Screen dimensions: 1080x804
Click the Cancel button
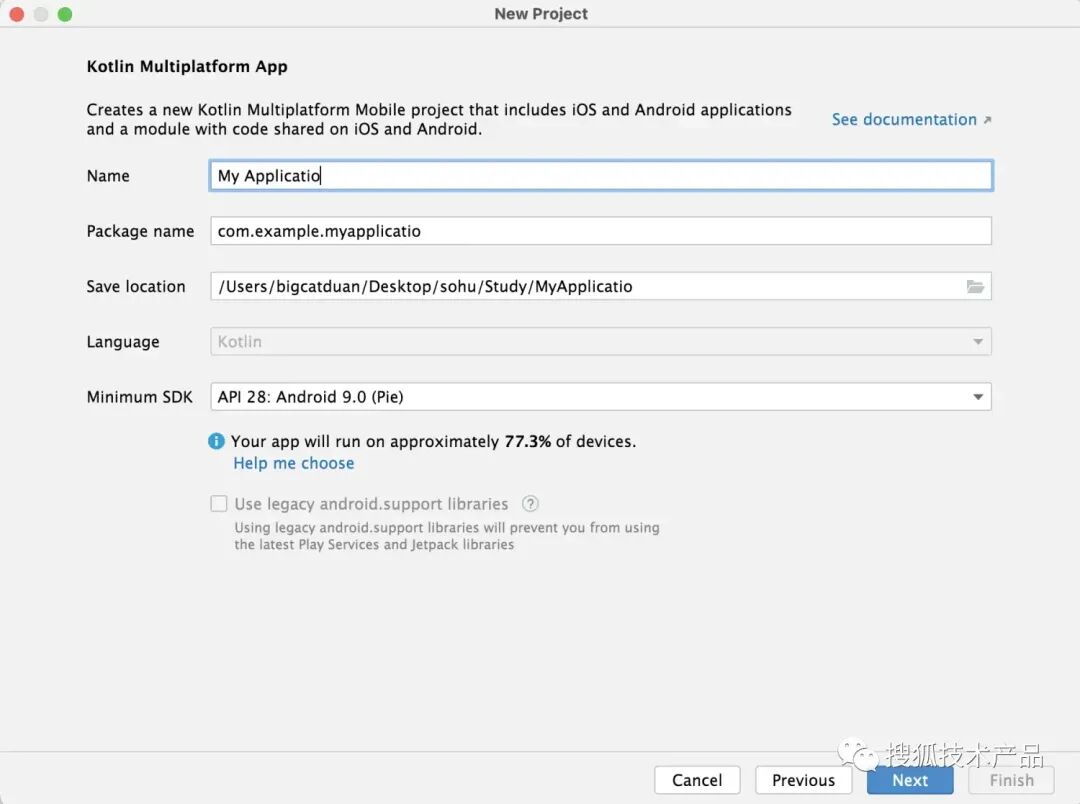coord(697,780)
